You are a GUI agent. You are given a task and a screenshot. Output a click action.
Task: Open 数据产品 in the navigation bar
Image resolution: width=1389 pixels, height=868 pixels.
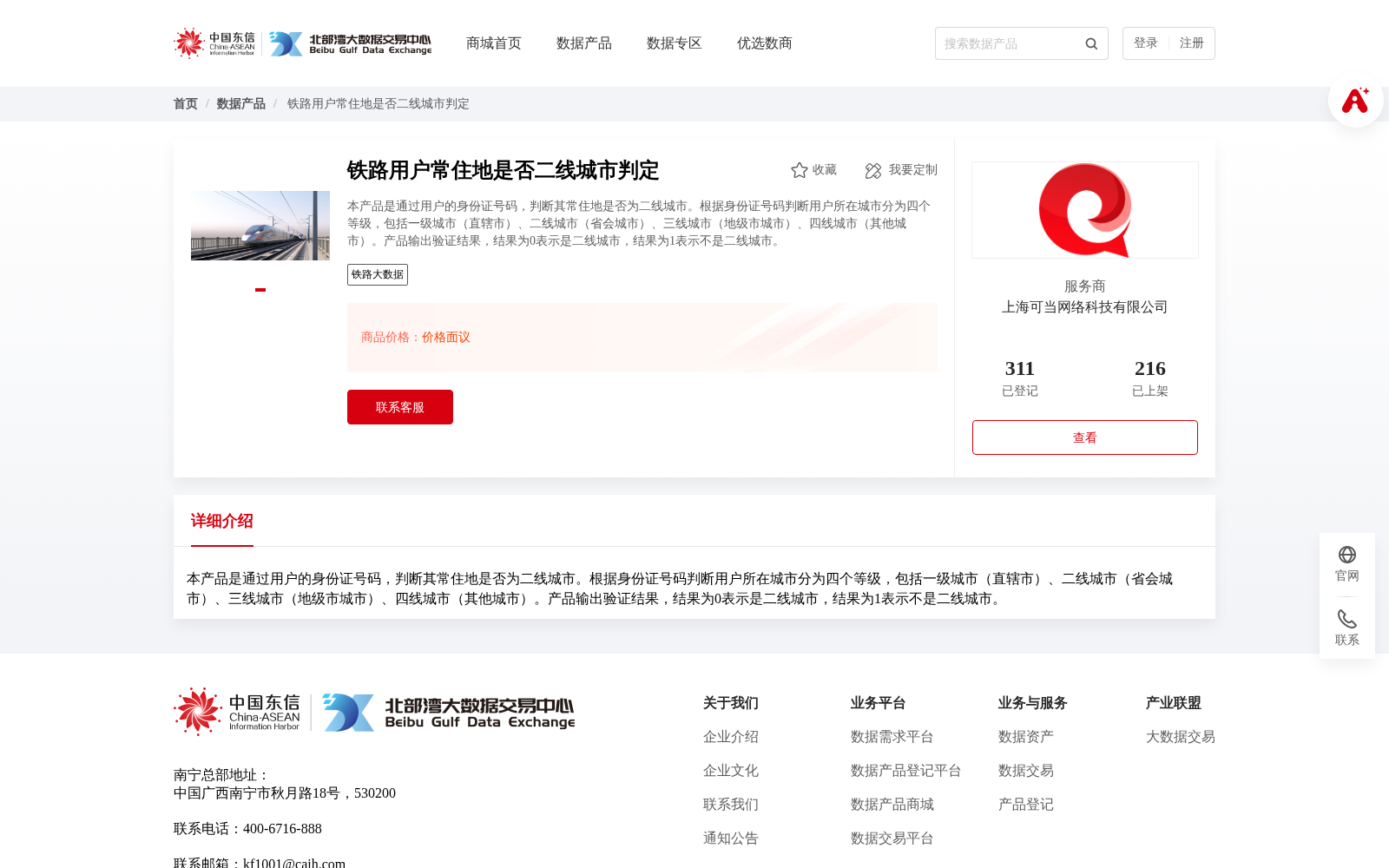coord(584,43)
